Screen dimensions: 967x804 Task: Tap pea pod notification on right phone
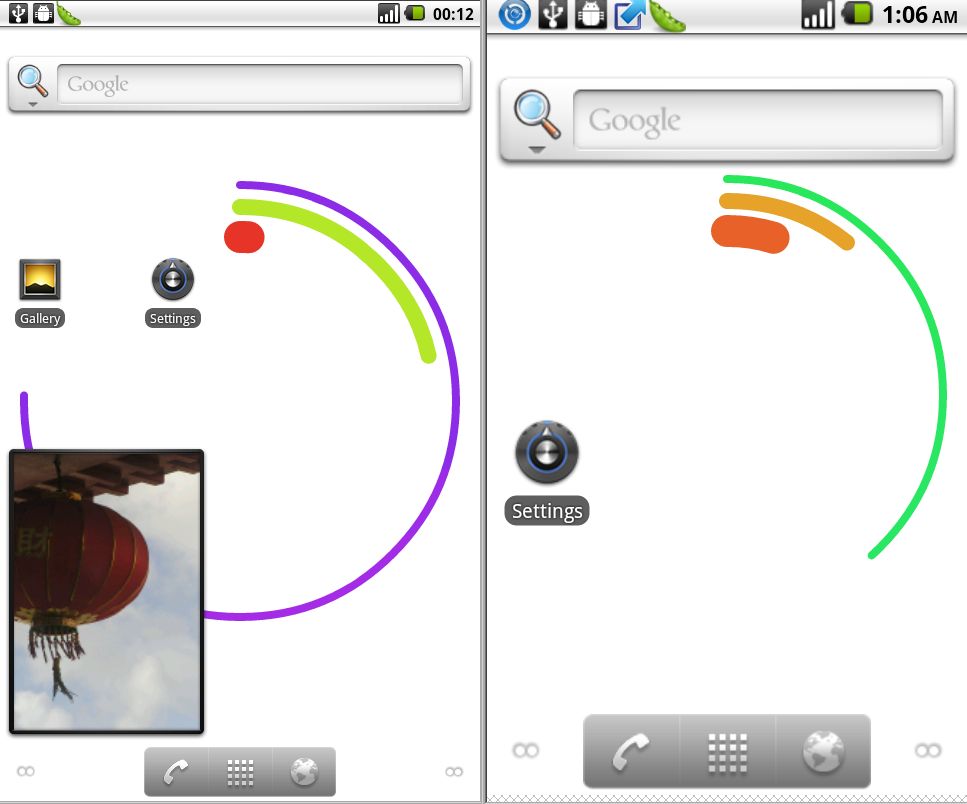point(667,16)
